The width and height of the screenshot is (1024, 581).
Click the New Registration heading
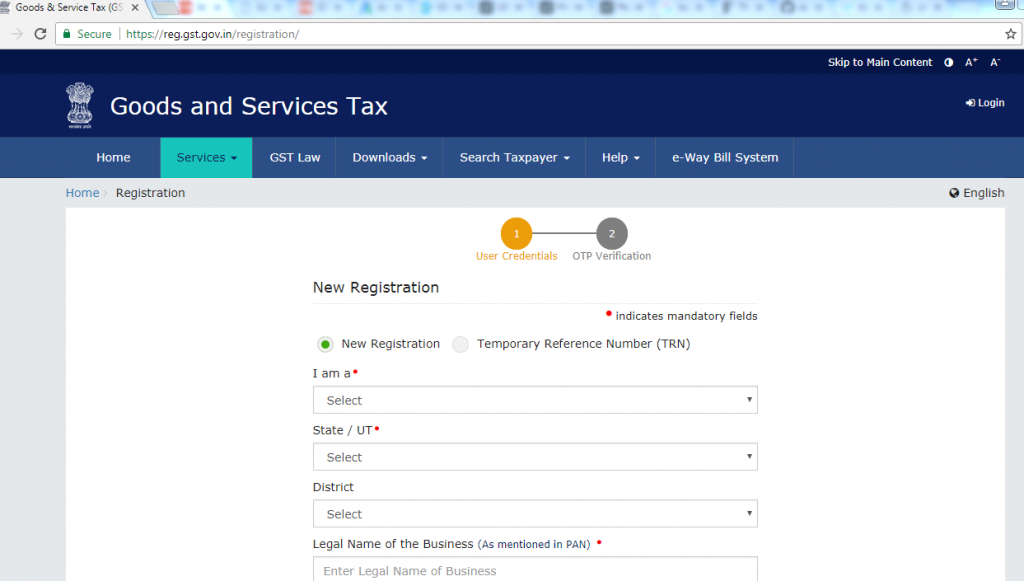pos(376,287)
